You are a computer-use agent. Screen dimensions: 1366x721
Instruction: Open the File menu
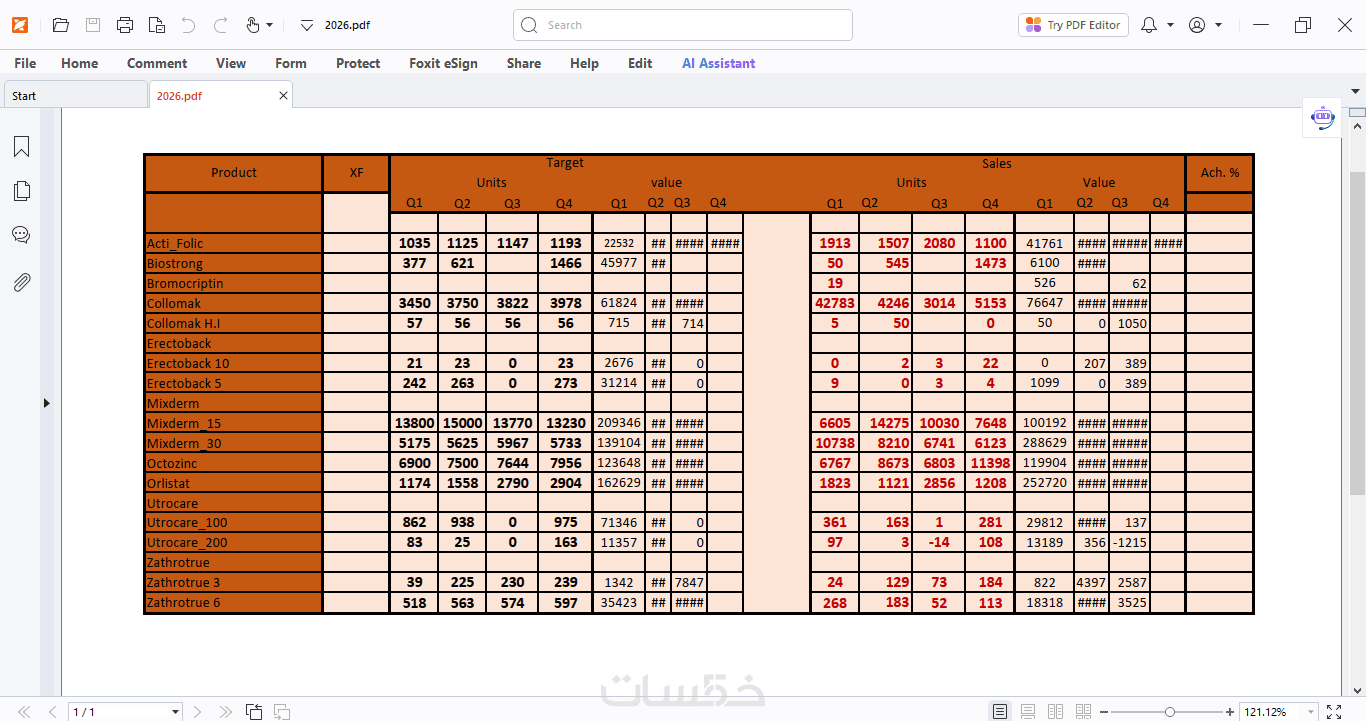pos(25,63)
